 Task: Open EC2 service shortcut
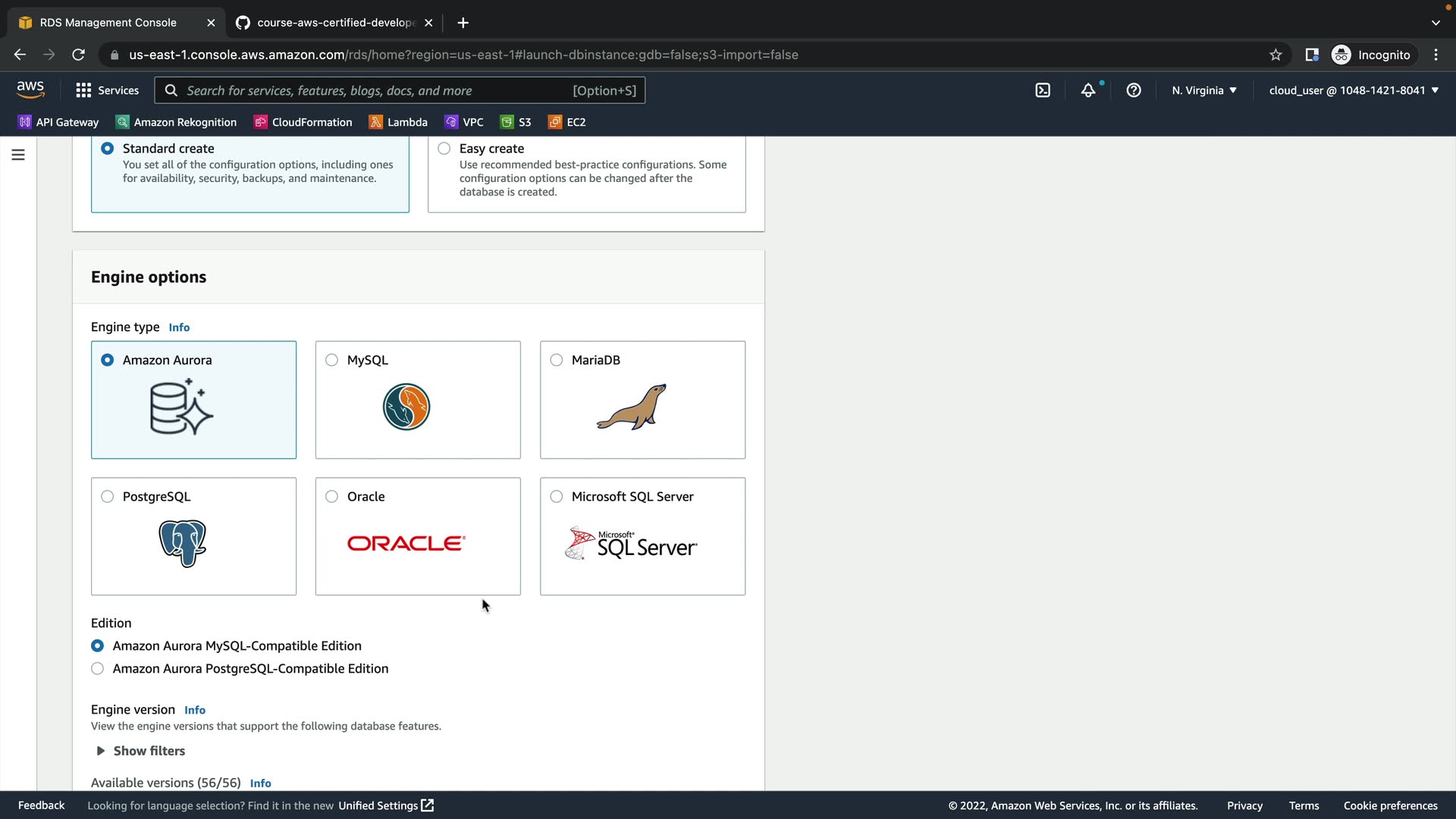[x=567, y=122]
